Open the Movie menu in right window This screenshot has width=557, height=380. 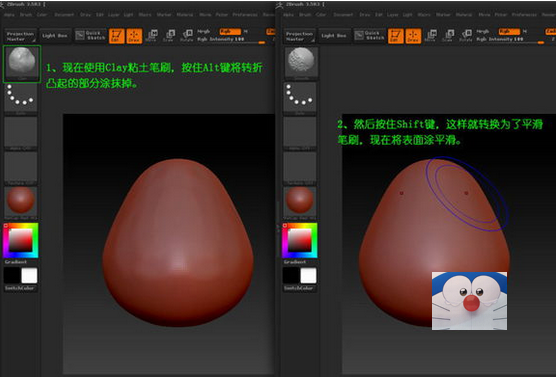coord(484,15)
